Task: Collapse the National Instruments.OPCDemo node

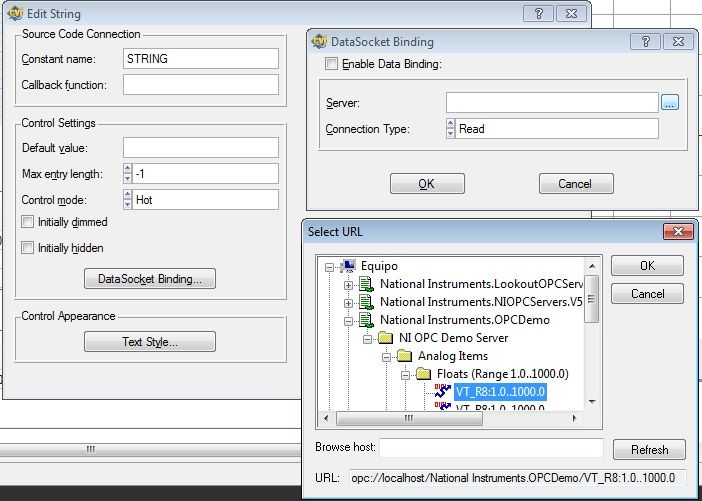Action: click(x=348, y=321)
